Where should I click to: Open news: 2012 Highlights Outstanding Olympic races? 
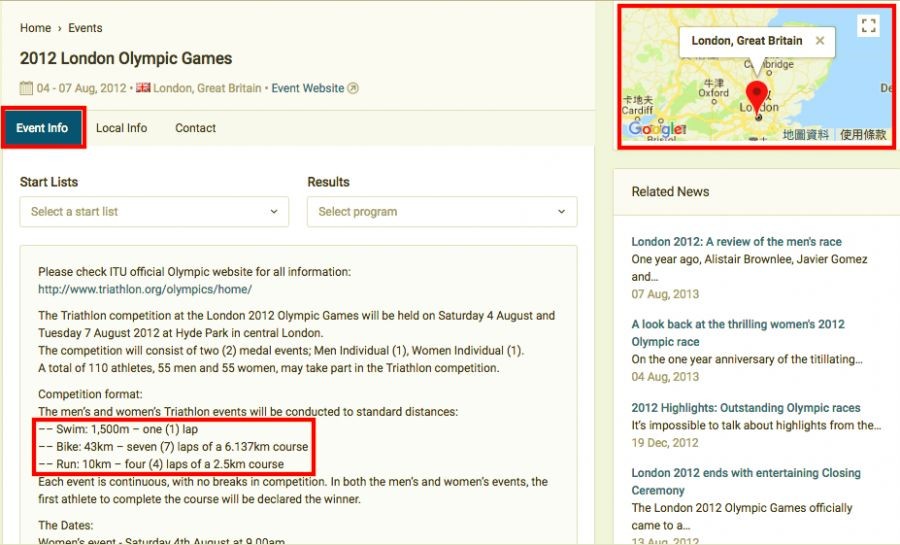pyautogui.click(x=746, y=408)
